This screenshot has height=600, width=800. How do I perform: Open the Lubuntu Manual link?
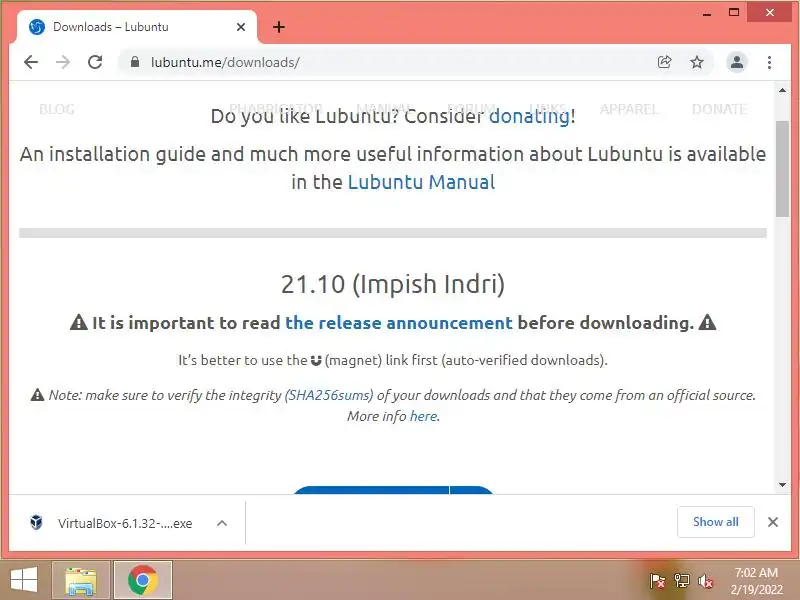click(x=421, y=182)
